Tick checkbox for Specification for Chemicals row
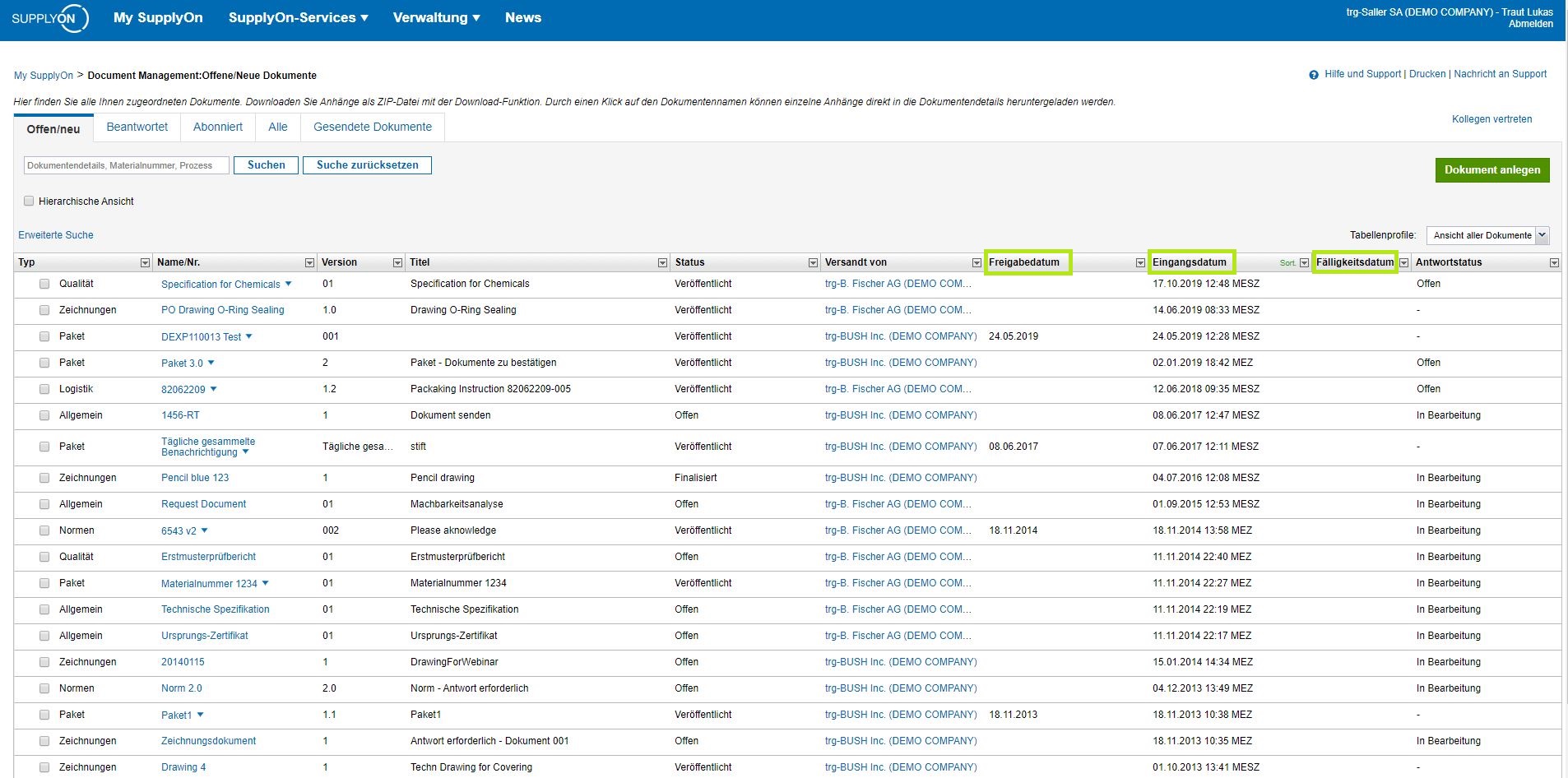This screenshot has height=778, width=1568. [44, 284]
